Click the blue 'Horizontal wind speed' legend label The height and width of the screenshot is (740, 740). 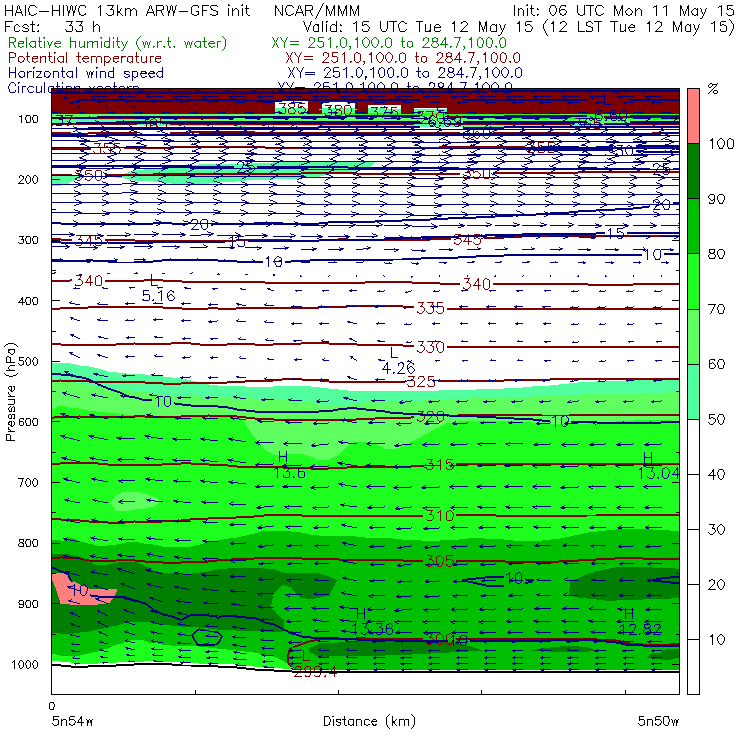point(85,73)
